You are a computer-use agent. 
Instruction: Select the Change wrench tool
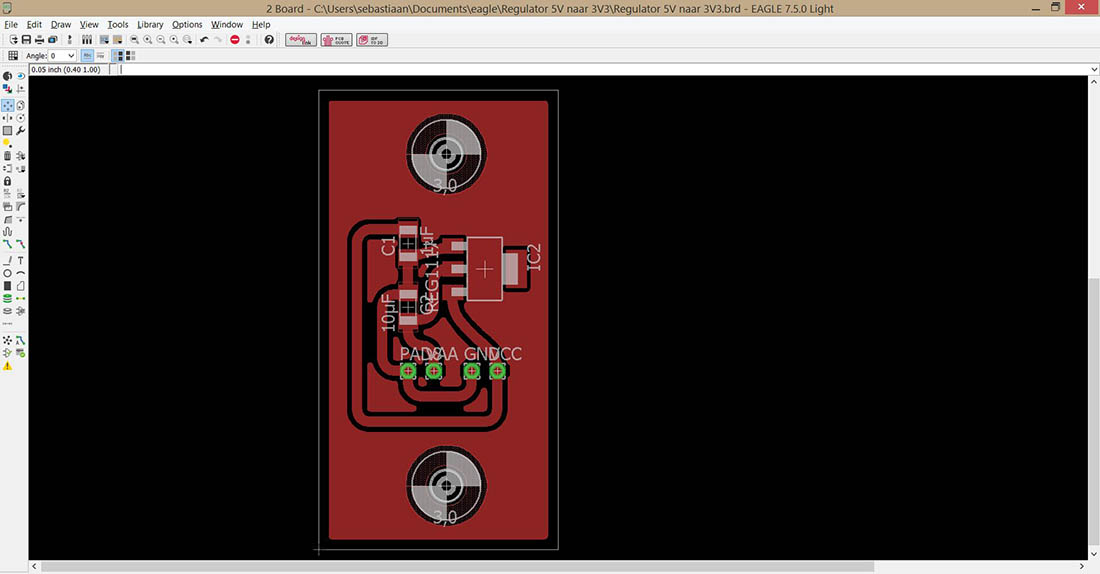click(20, 131)
